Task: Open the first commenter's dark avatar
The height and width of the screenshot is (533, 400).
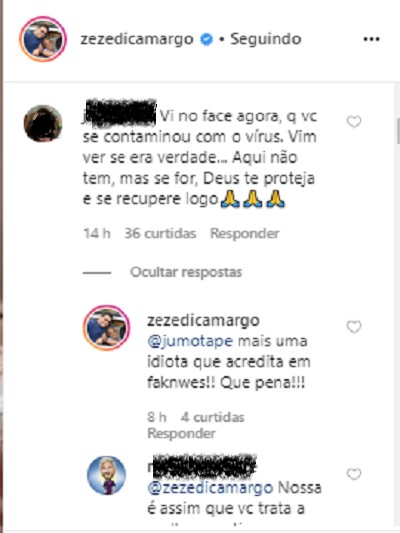Action: (x=43, y=123)
